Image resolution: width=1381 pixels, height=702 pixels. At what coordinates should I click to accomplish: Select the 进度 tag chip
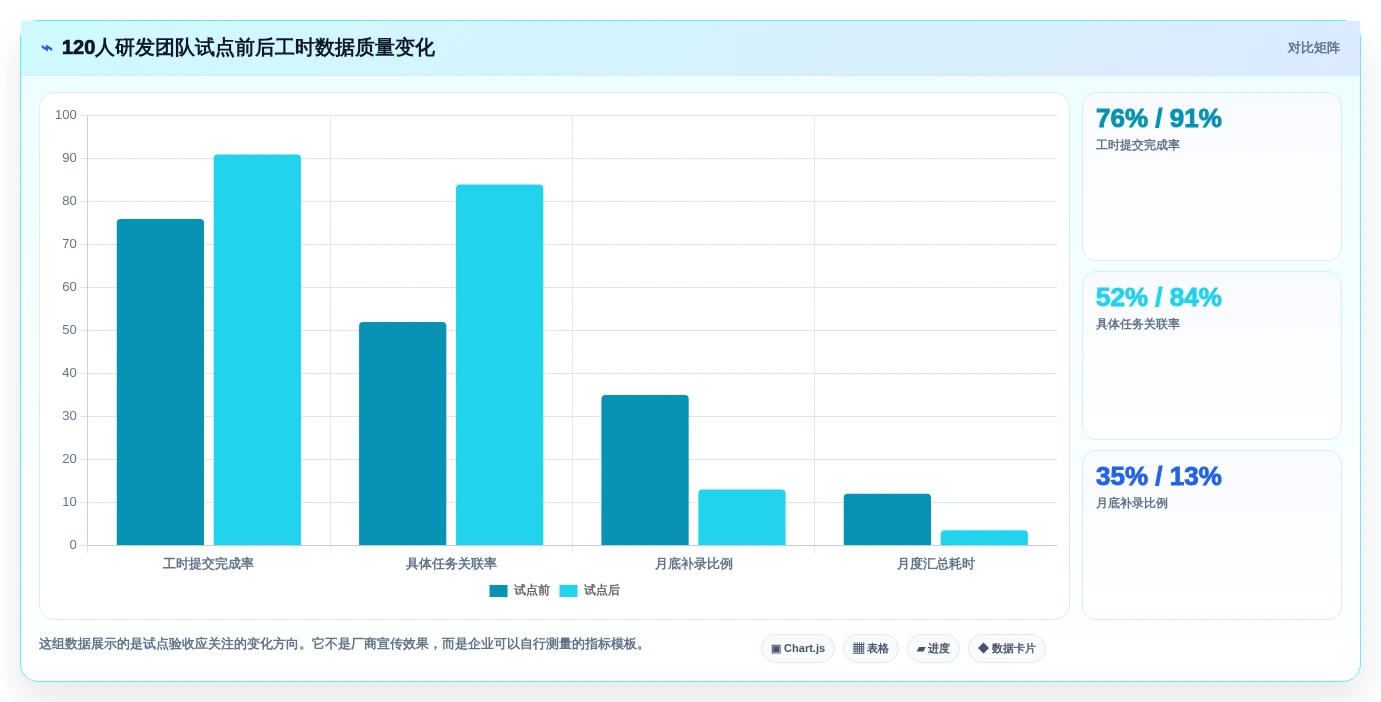click(933, 648)
